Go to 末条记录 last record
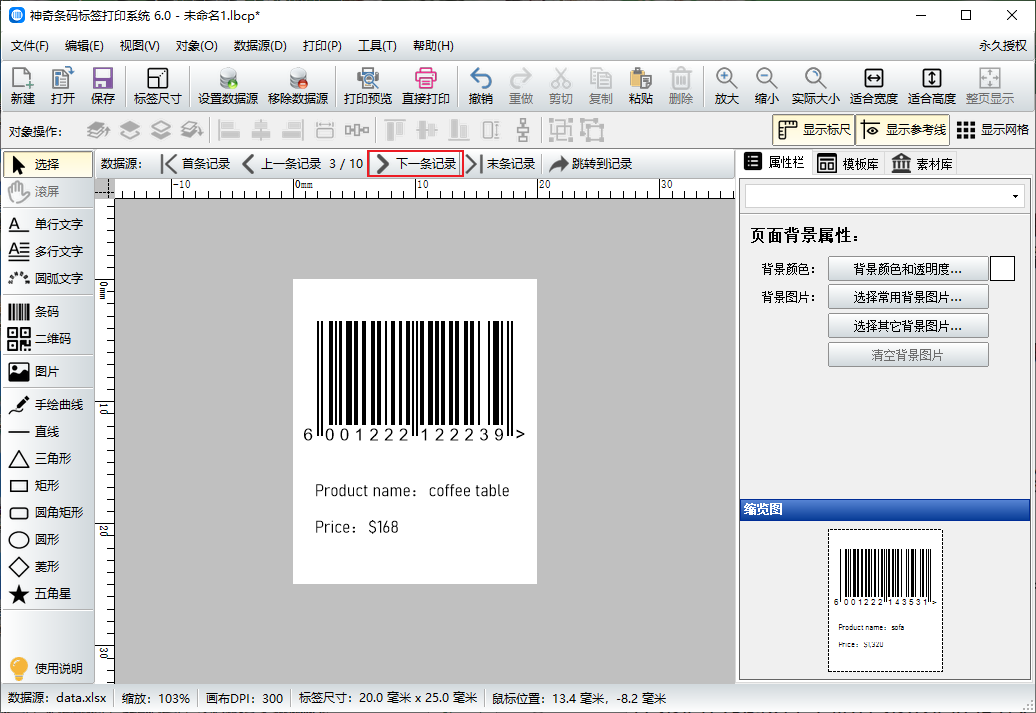Image resolution: width=1036 pixels, height=713 pixels. pyautogui.click(x=500, y=164)
